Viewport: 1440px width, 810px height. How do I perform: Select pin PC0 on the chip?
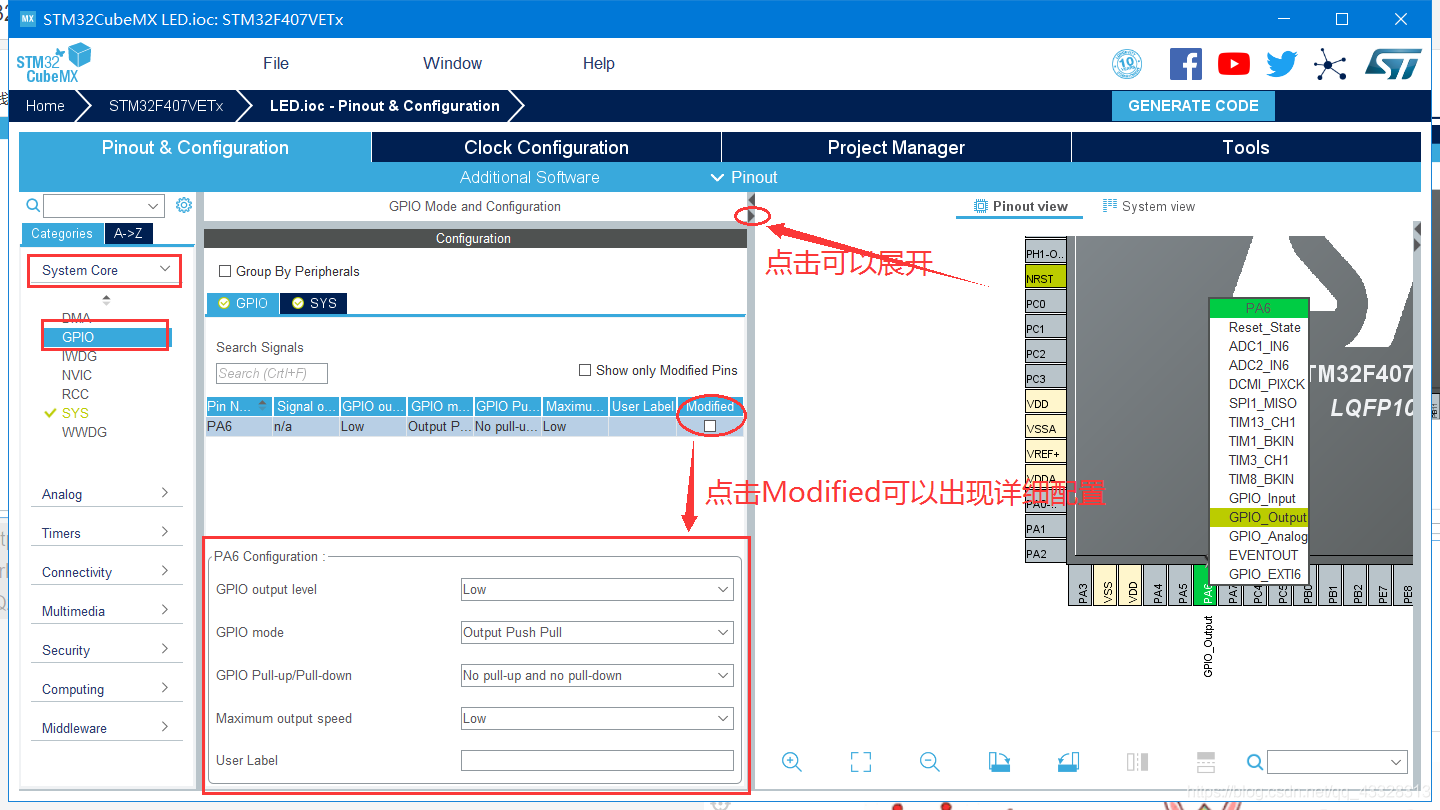point(1045,304)
